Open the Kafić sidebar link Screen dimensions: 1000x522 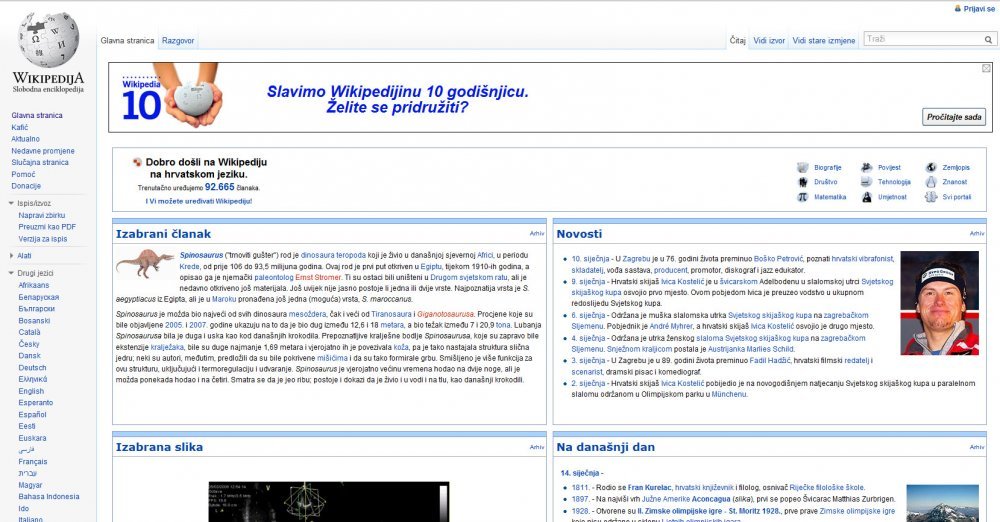20,128
